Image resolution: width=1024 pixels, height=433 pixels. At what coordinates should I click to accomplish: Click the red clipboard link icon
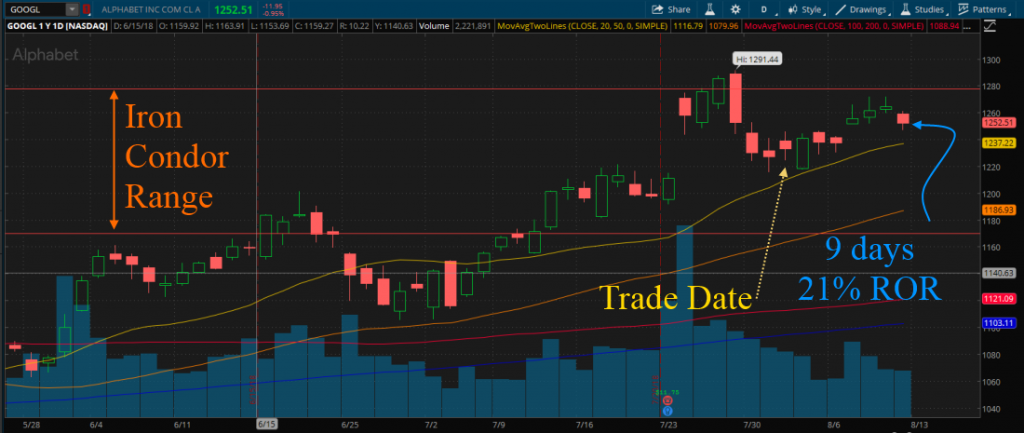[x=87, y=10]
